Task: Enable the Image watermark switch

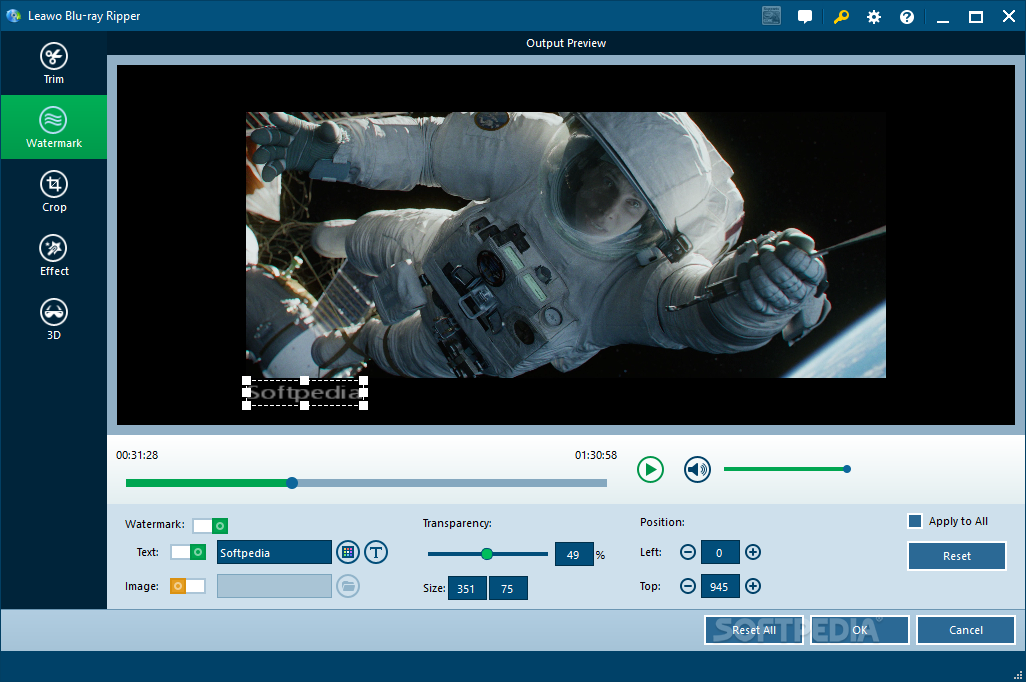Action: (x=188, y=586)
